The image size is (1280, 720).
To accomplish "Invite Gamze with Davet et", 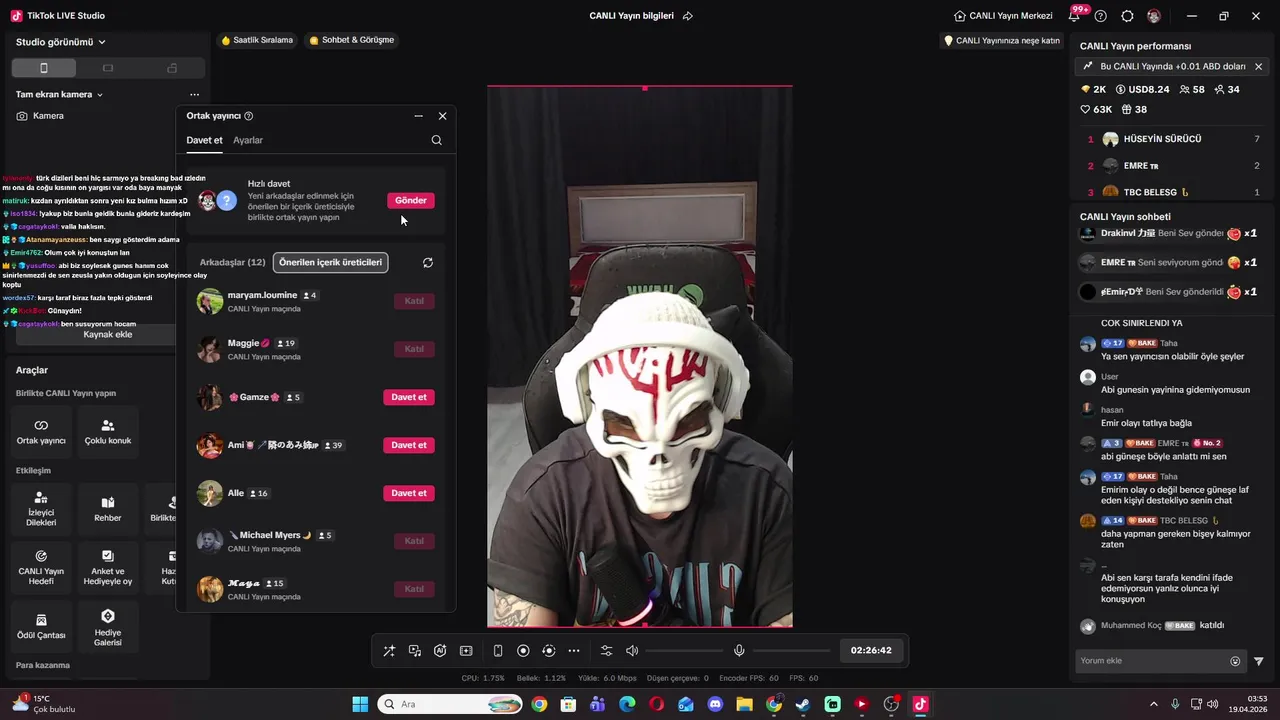I will pyautogui.click(x=409, y=397).
